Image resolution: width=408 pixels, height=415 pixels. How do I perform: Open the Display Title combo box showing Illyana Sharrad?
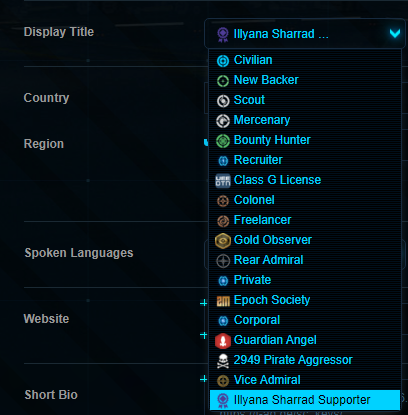point(305,34)
